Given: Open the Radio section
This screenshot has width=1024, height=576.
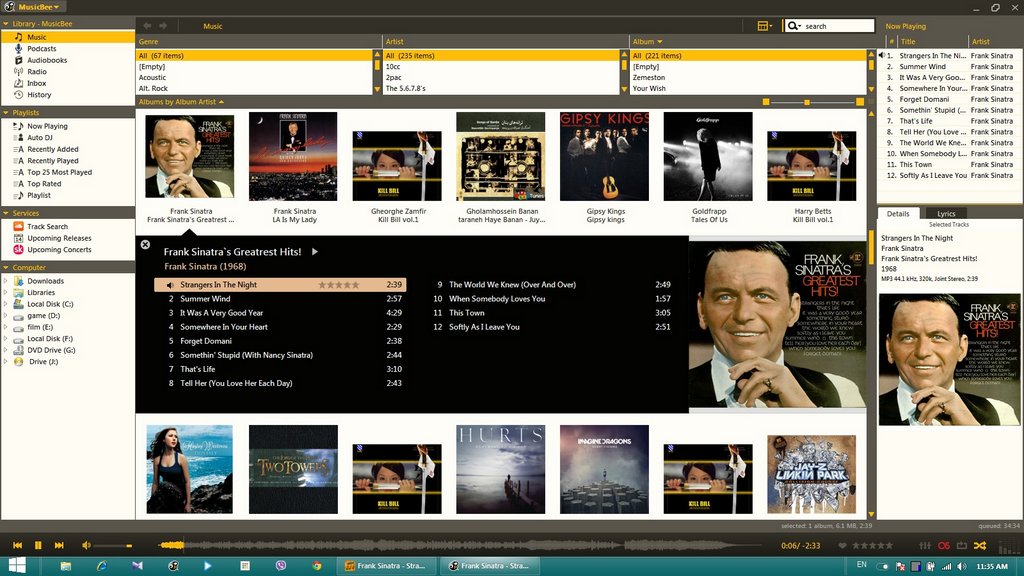Looking at the screenshot, I should pyautogui.click(x=36, y=72).
